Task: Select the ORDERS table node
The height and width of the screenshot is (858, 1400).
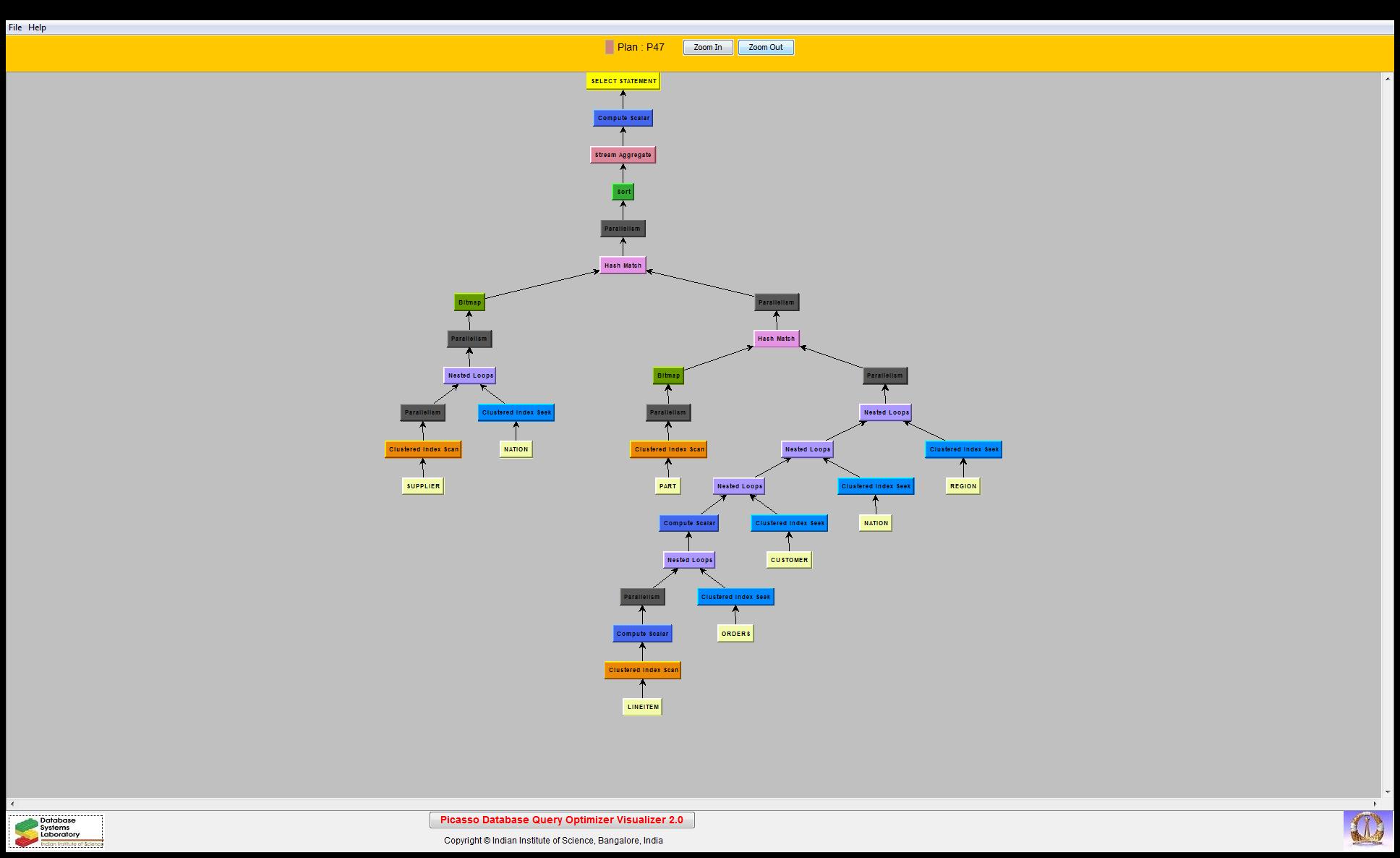Action: tap(735, 634)
